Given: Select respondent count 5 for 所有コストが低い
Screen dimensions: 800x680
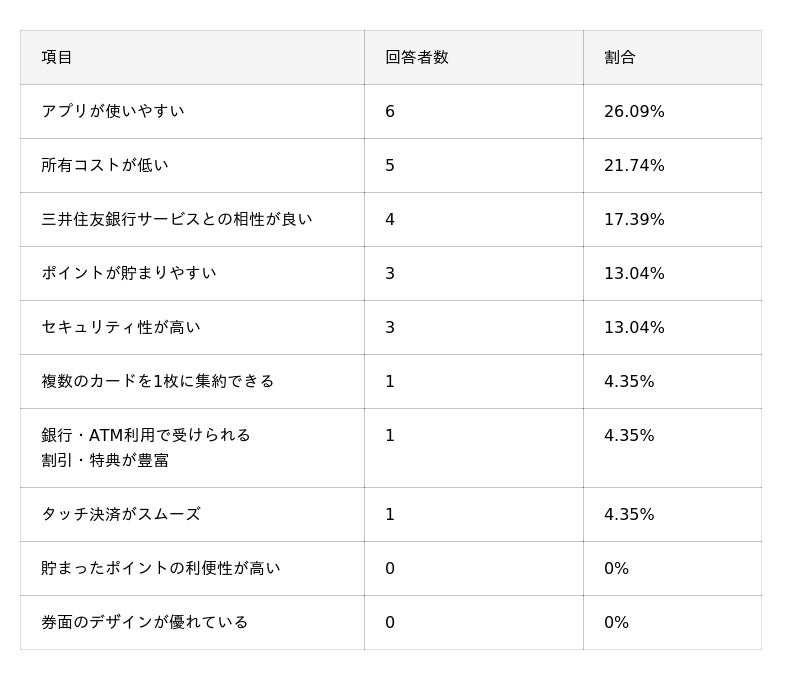Looking at the screenshot, I should click(x=390, y=165).
